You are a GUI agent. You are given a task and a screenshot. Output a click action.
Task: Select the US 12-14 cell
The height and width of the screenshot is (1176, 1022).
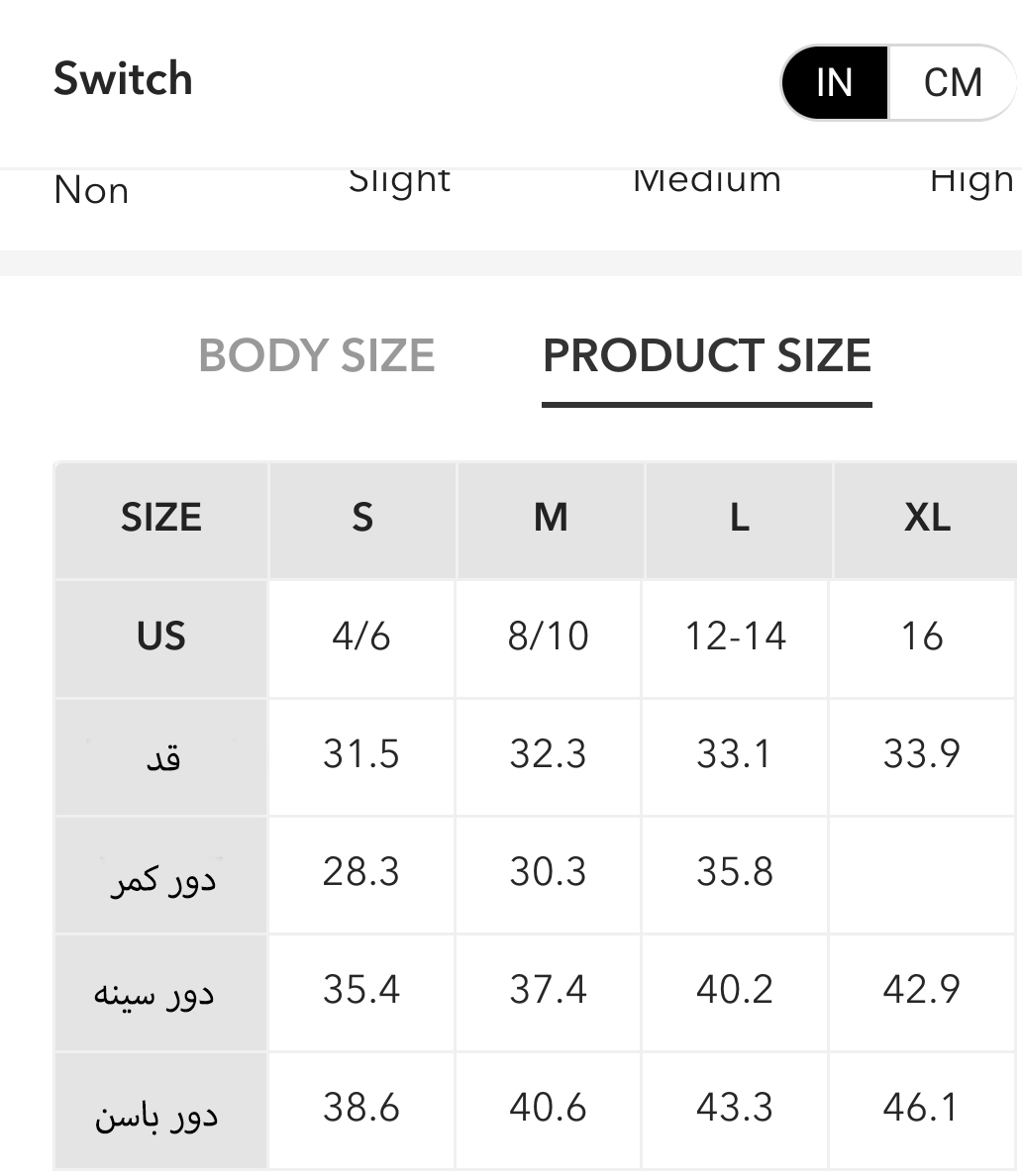point(736,637)
